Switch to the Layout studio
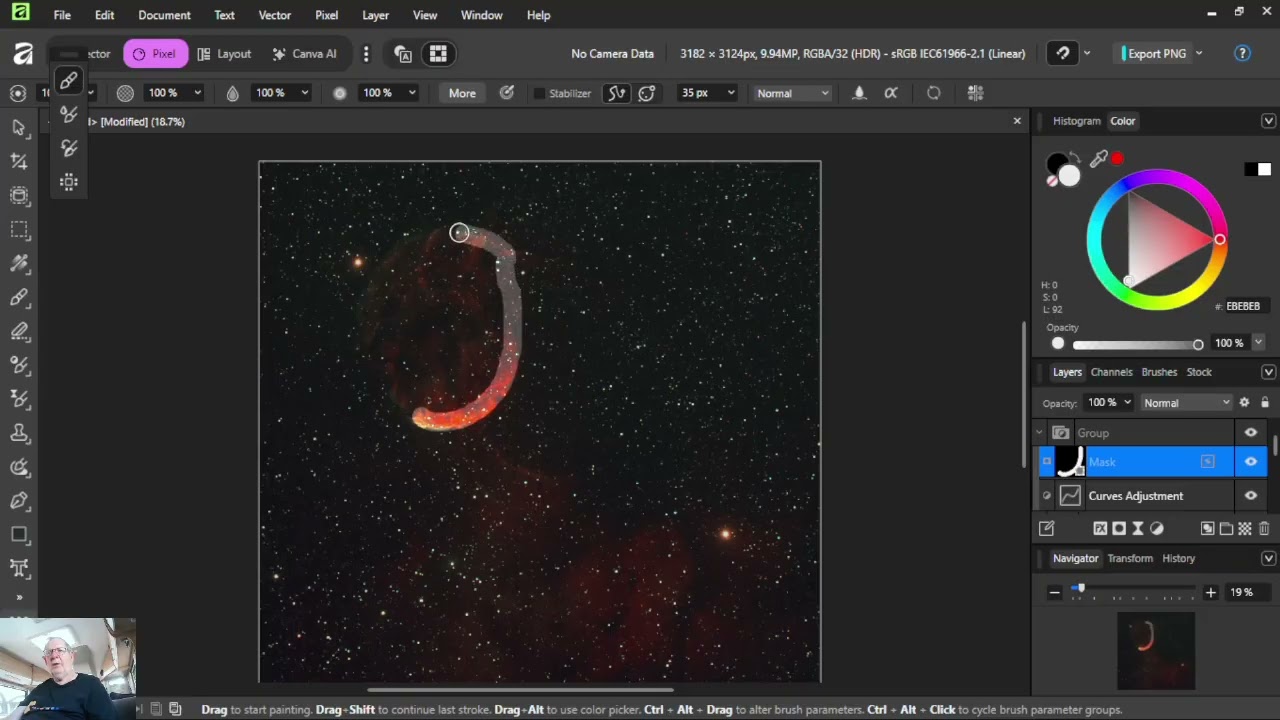 224,54
